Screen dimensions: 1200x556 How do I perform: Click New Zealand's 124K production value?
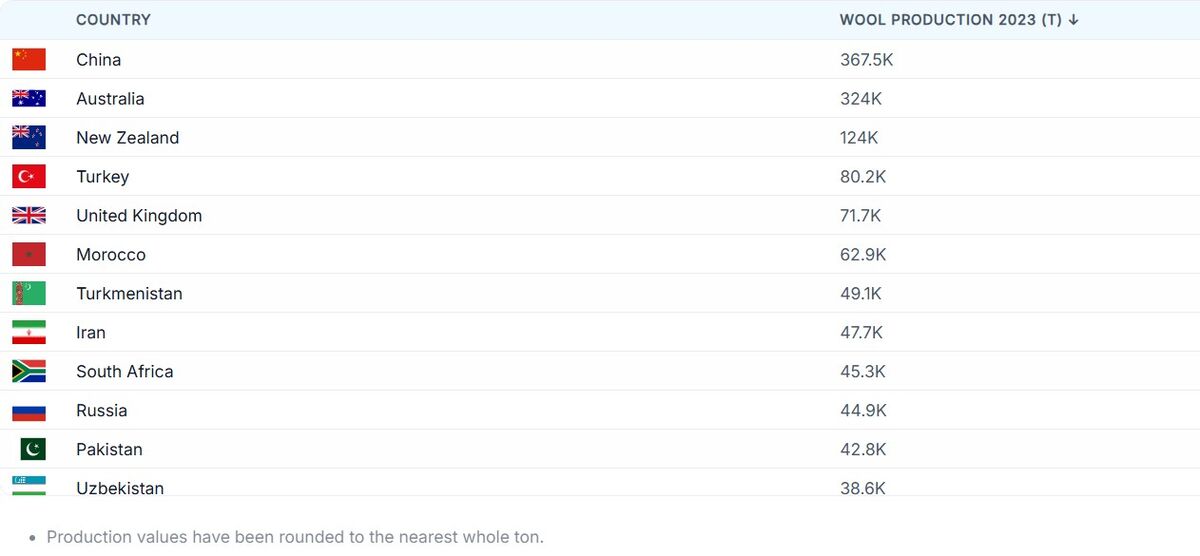pyautogui.click(x=859, y=138)
